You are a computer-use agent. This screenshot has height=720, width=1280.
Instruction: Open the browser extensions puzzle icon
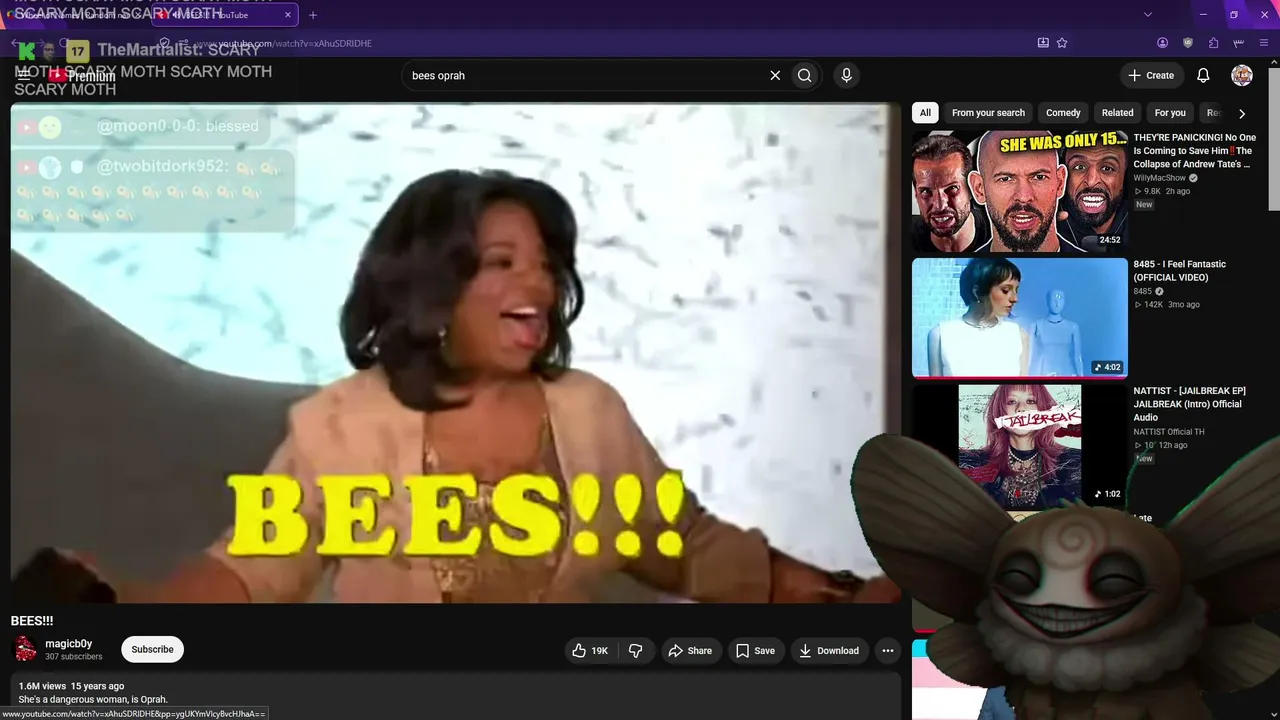(1213, 43)
